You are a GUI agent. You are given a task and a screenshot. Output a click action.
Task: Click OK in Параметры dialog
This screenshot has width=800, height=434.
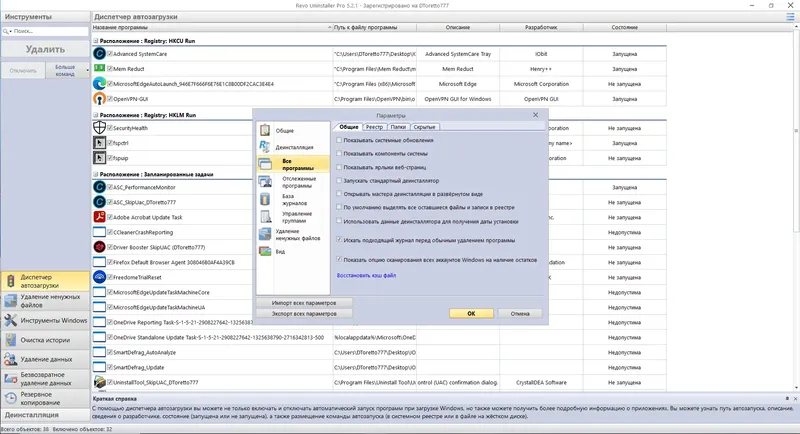pos(471,314)
